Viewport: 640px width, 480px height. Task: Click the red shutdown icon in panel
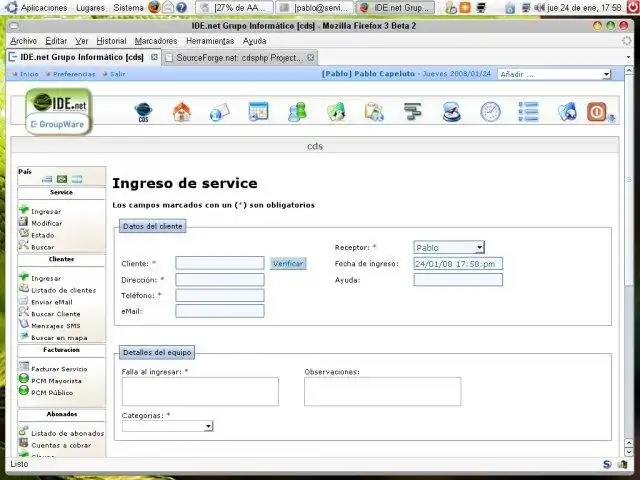pos(634,7)
